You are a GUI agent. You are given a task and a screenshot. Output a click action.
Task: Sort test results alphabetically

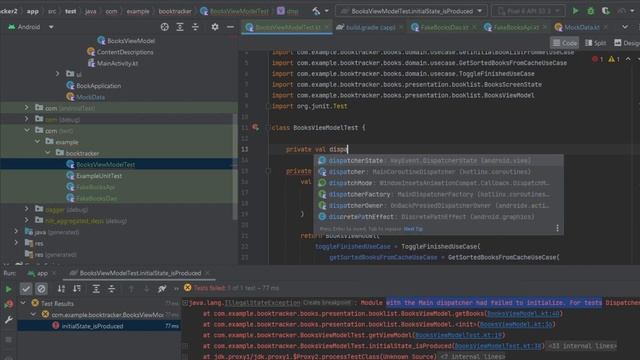[61, 289]
